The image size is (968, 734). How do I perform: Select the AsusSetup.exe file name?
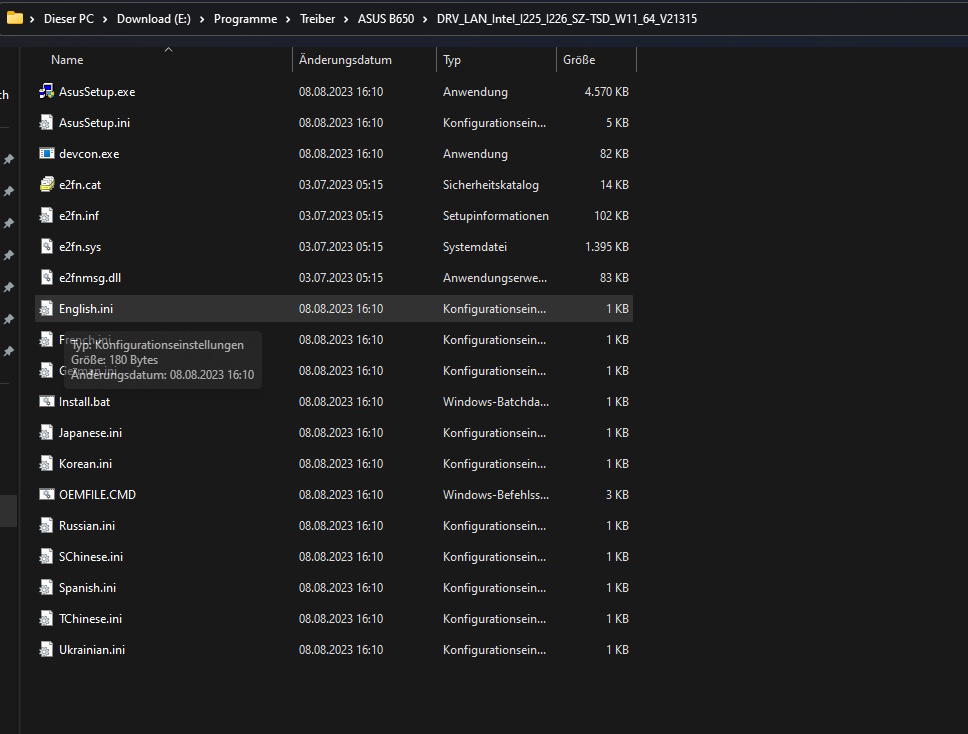coord(97,92)
